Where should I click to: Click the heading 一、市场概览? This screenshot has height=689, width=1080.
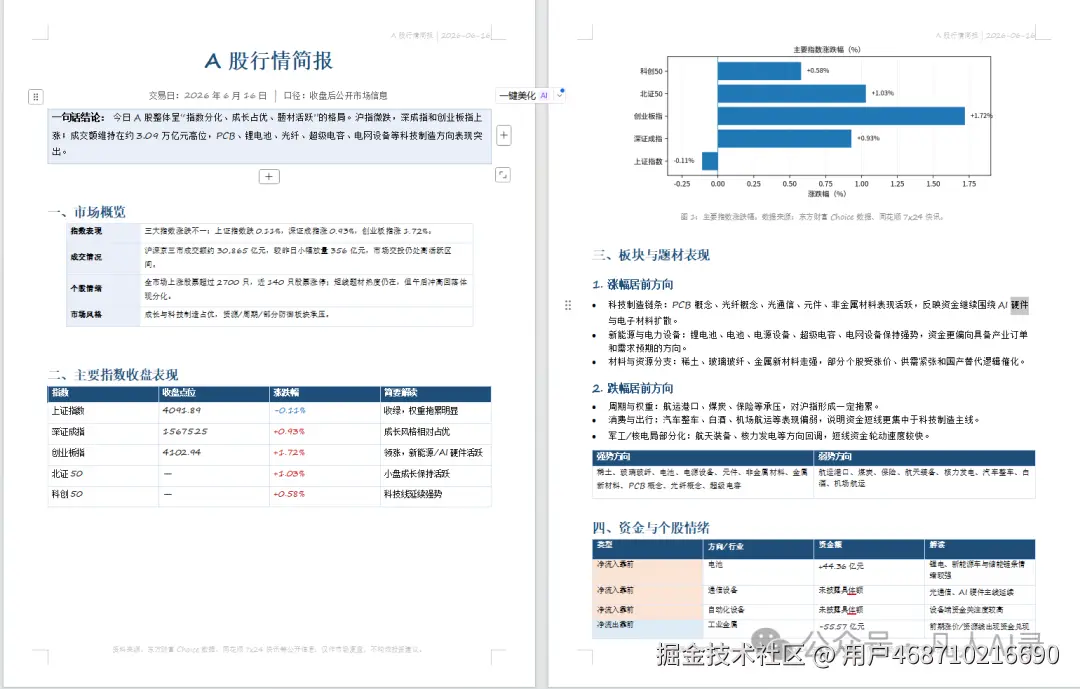click(x=87, y=212)
